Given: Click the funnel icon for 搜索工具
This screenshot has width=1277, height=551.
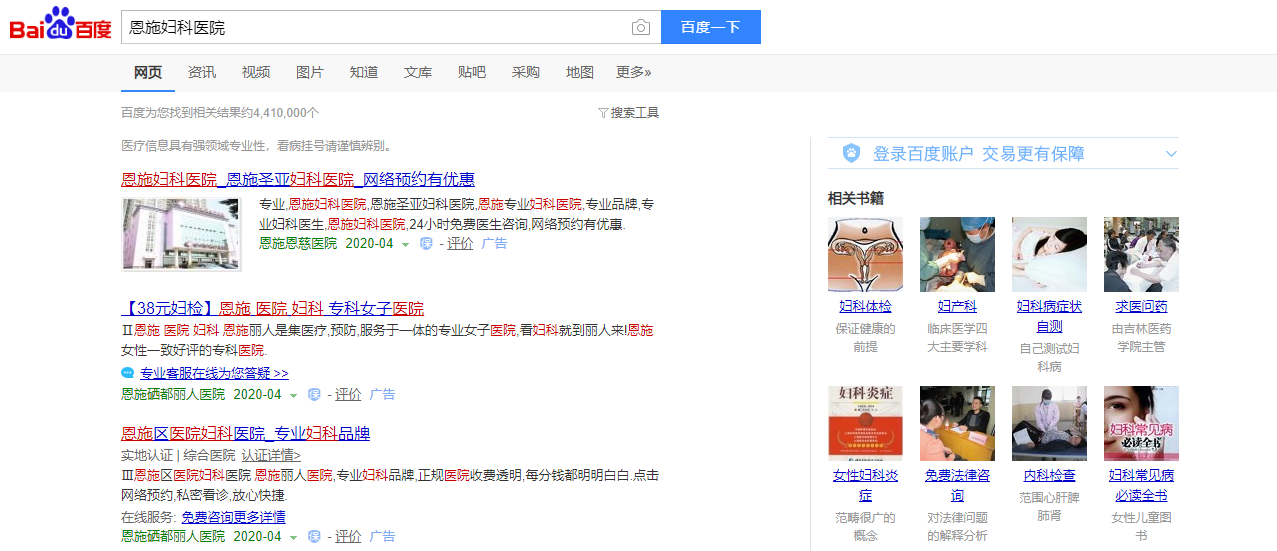Looking at the screenshot, I should tap(603, 113).
